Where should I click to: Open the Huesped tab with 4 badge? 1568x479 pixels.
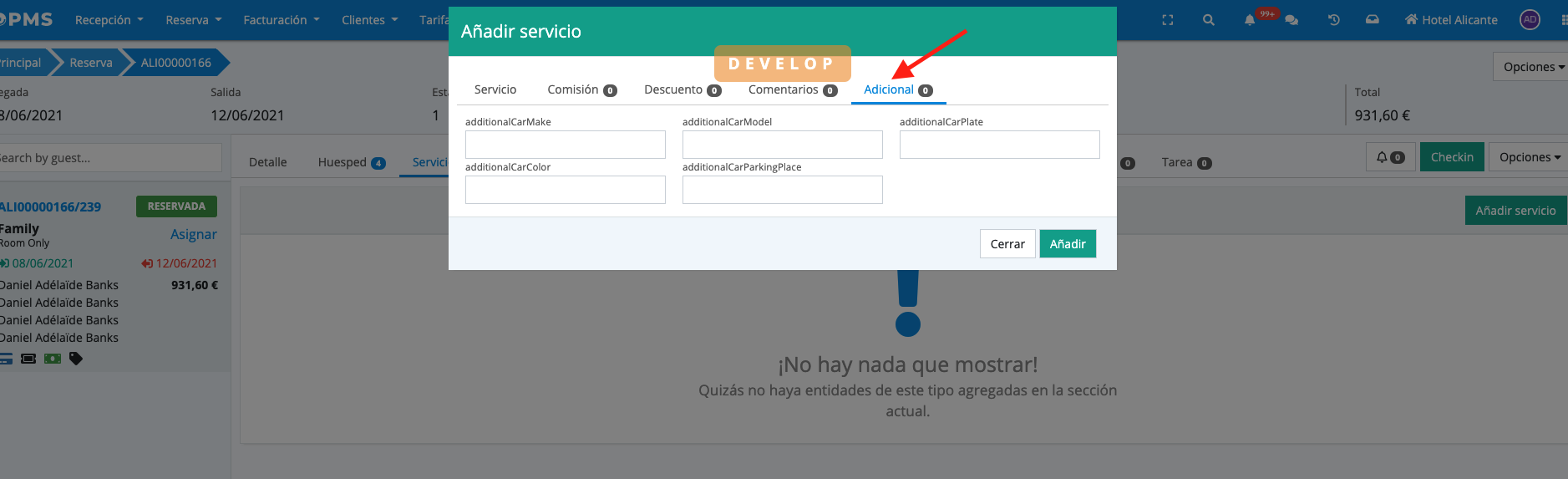click(351, 162)
